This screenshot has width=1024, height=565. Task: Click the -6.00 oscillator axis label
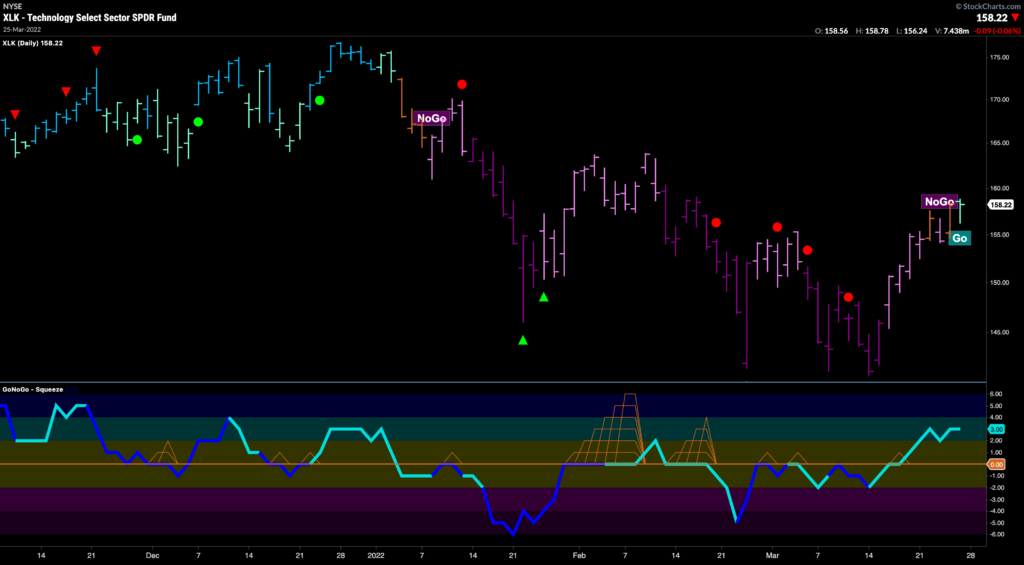point(997,534)
